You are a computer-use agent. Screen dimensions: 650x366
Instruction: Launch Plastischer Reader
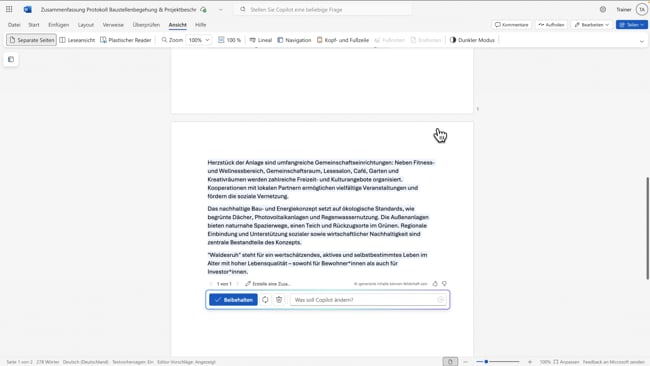point(126,40)
